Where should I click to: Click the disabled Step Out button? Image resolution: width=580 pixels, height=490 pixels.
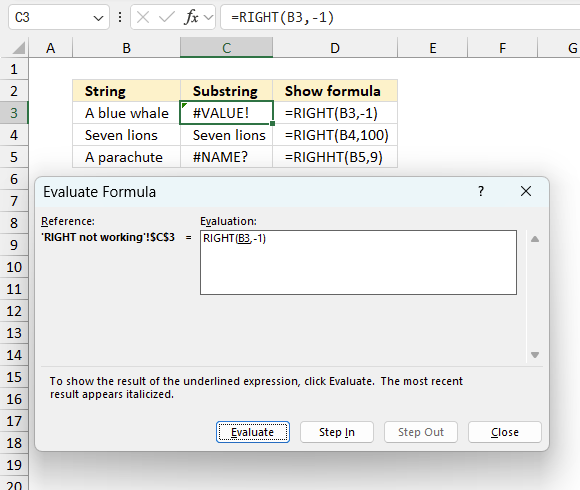point(421,432)
